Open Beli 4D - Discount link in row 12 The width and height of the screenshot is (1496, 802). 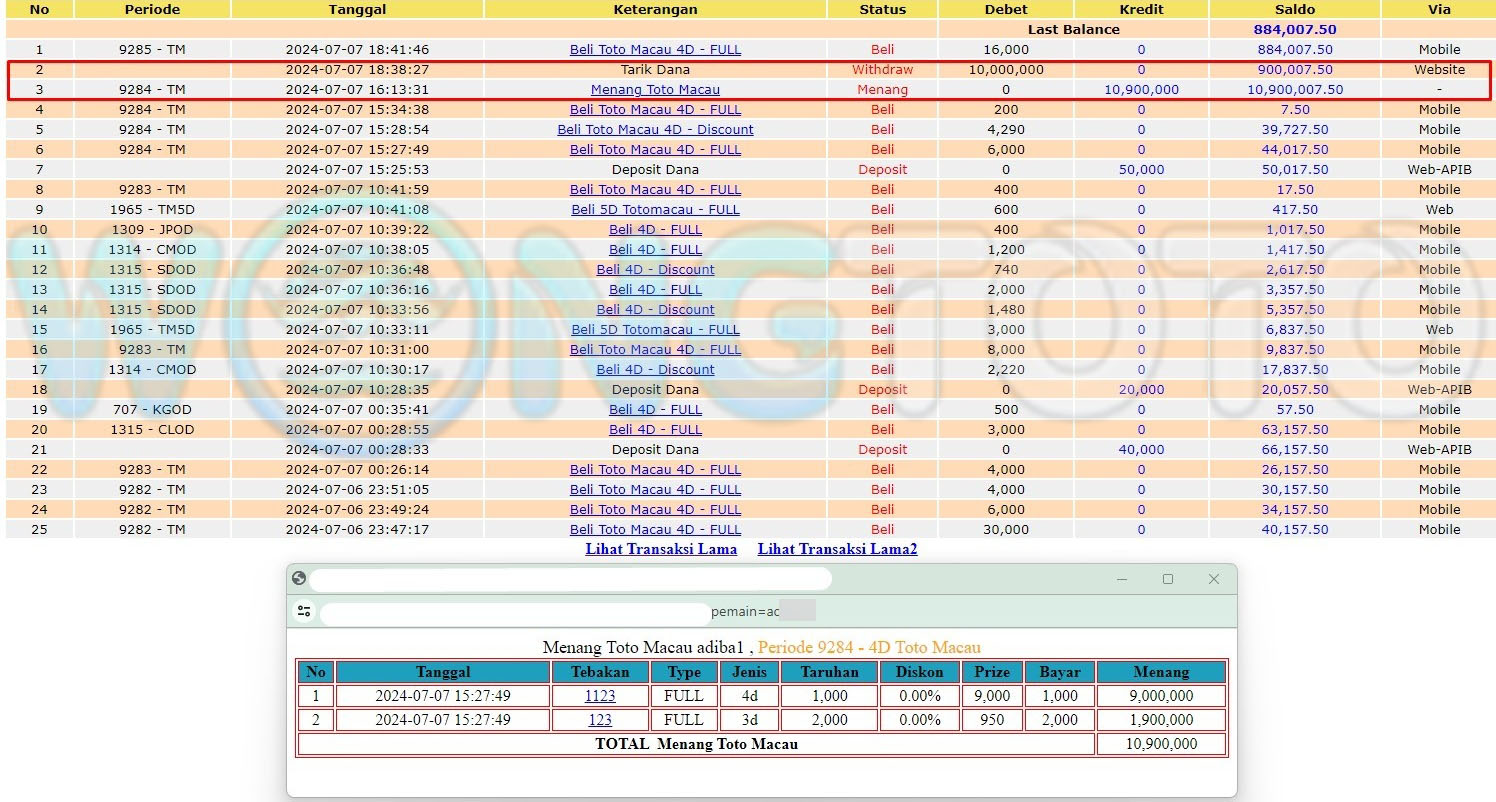click(x=655, y=269)
